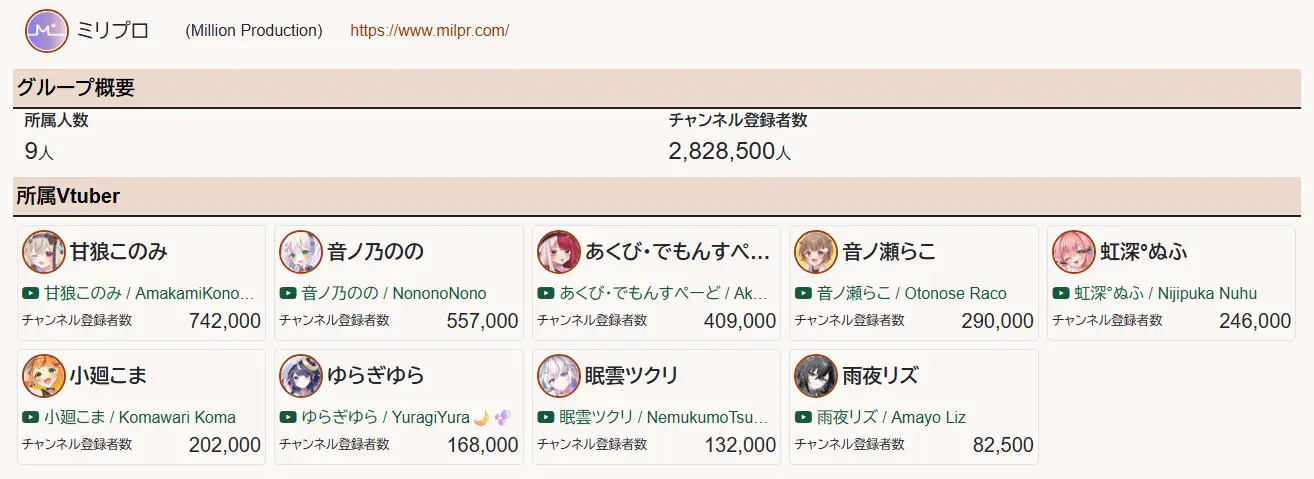Open Komawari Koma YouTube channel link

click(140, 418)
